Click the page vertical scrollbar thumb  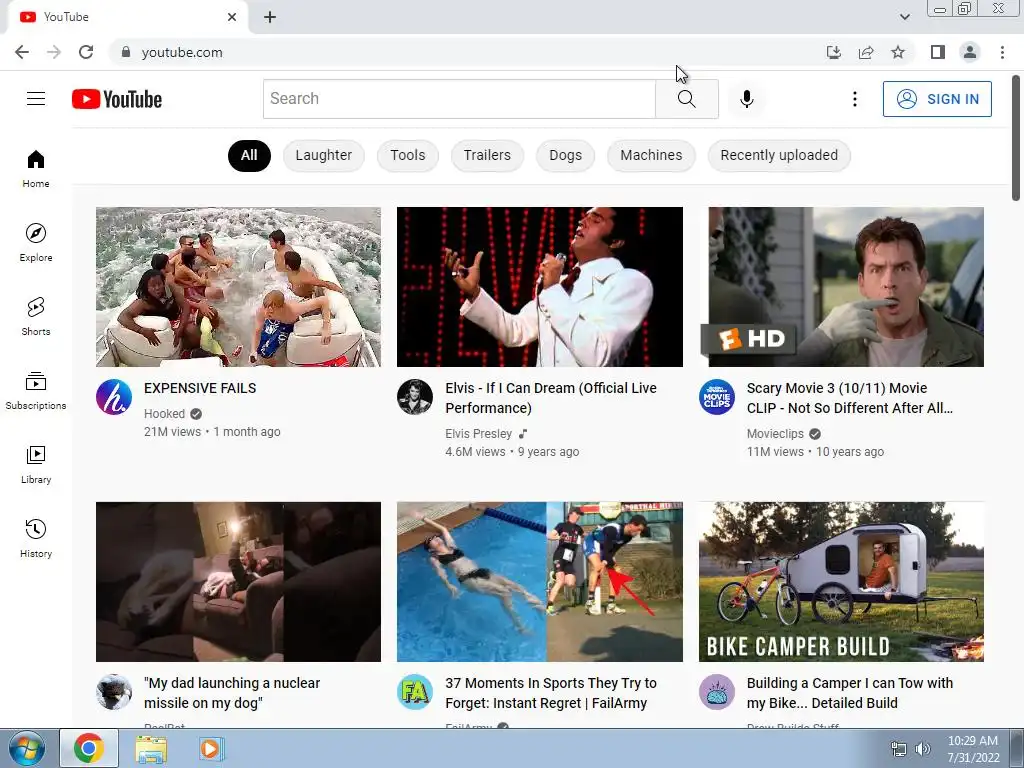pyautogui.click(x=1016, y=138)
